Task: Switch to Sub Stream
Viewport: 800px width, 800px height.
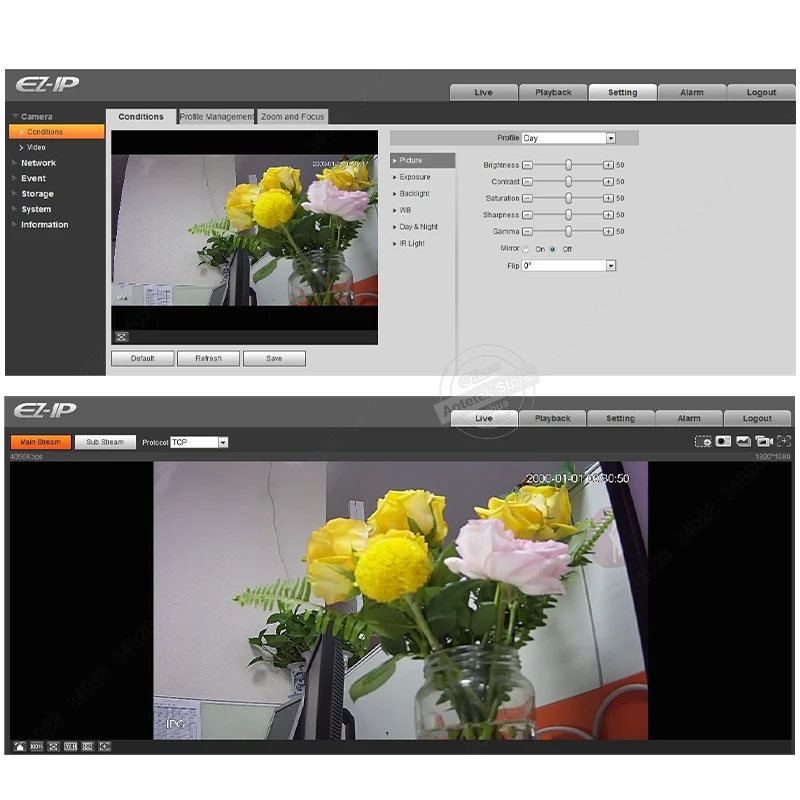Action: (105, 442)
